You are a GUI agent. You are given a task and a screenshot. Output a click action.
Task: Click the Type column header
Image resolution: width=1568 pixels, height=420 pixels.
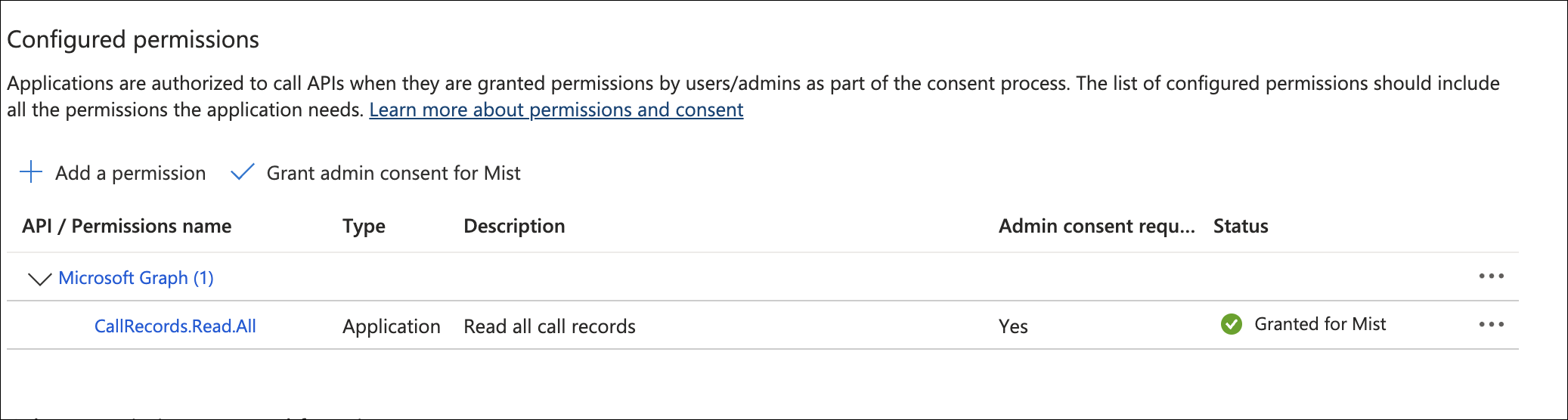(364, 226)
